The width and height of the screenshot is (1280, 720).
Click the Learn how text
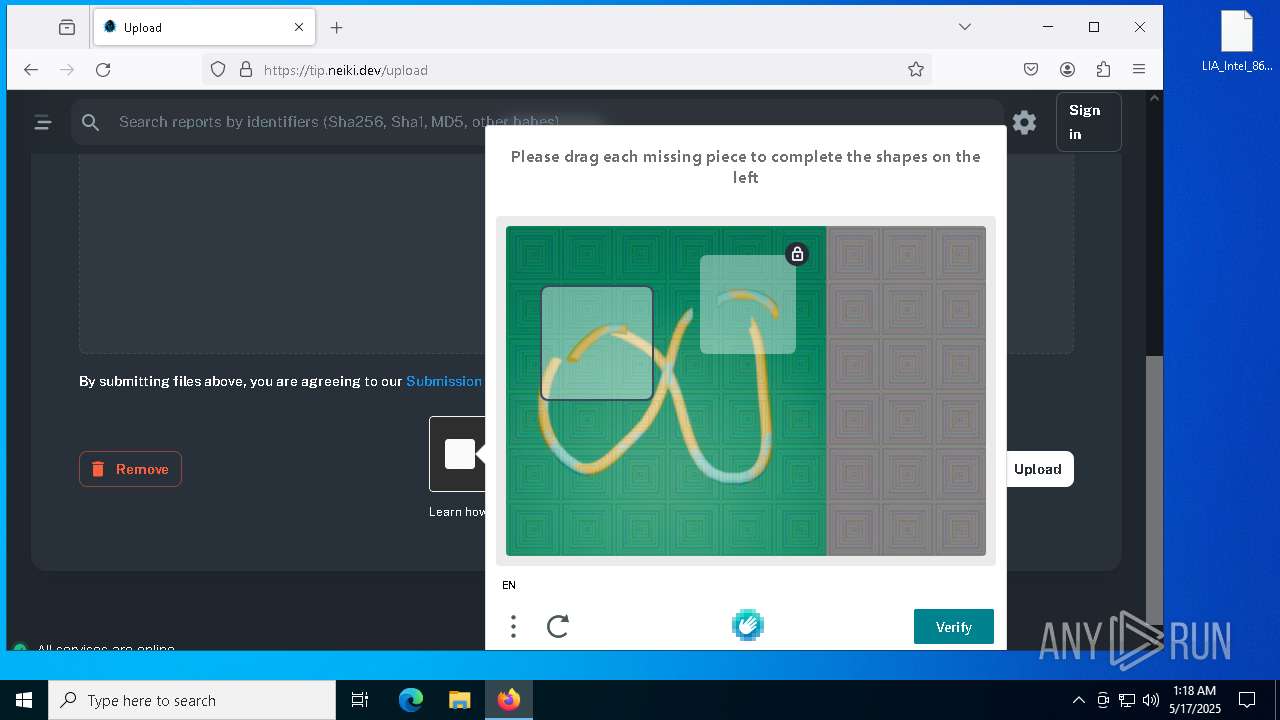[x=457, y=511]
